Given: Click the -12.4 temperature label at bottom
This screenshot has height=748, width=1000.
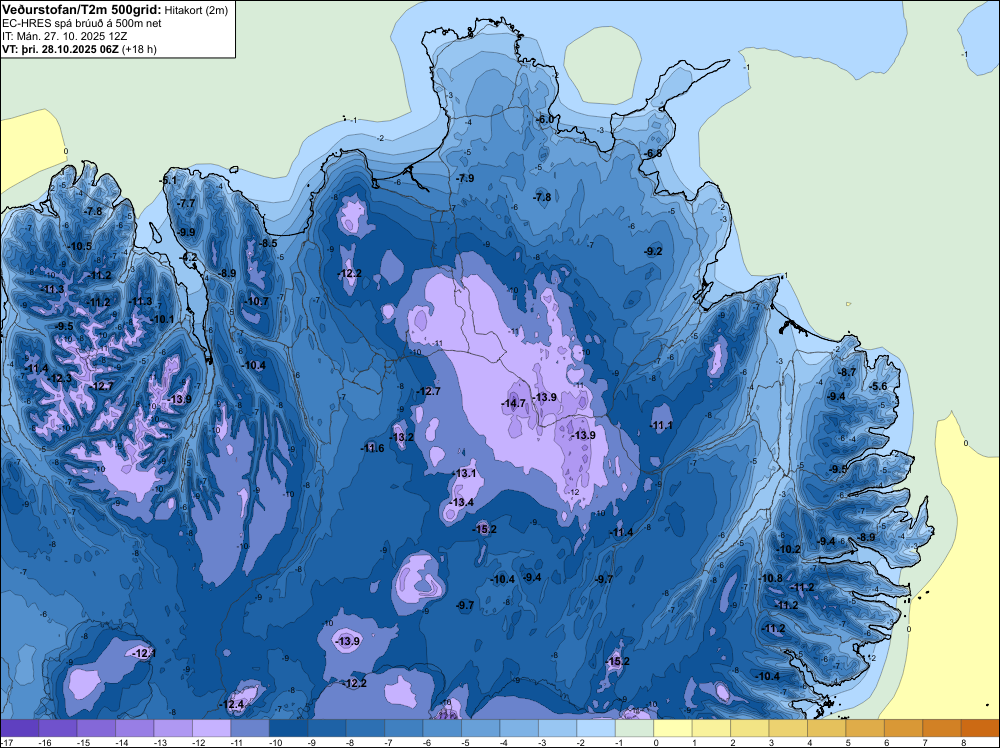Looking at the screenshot, I should 232,705.
